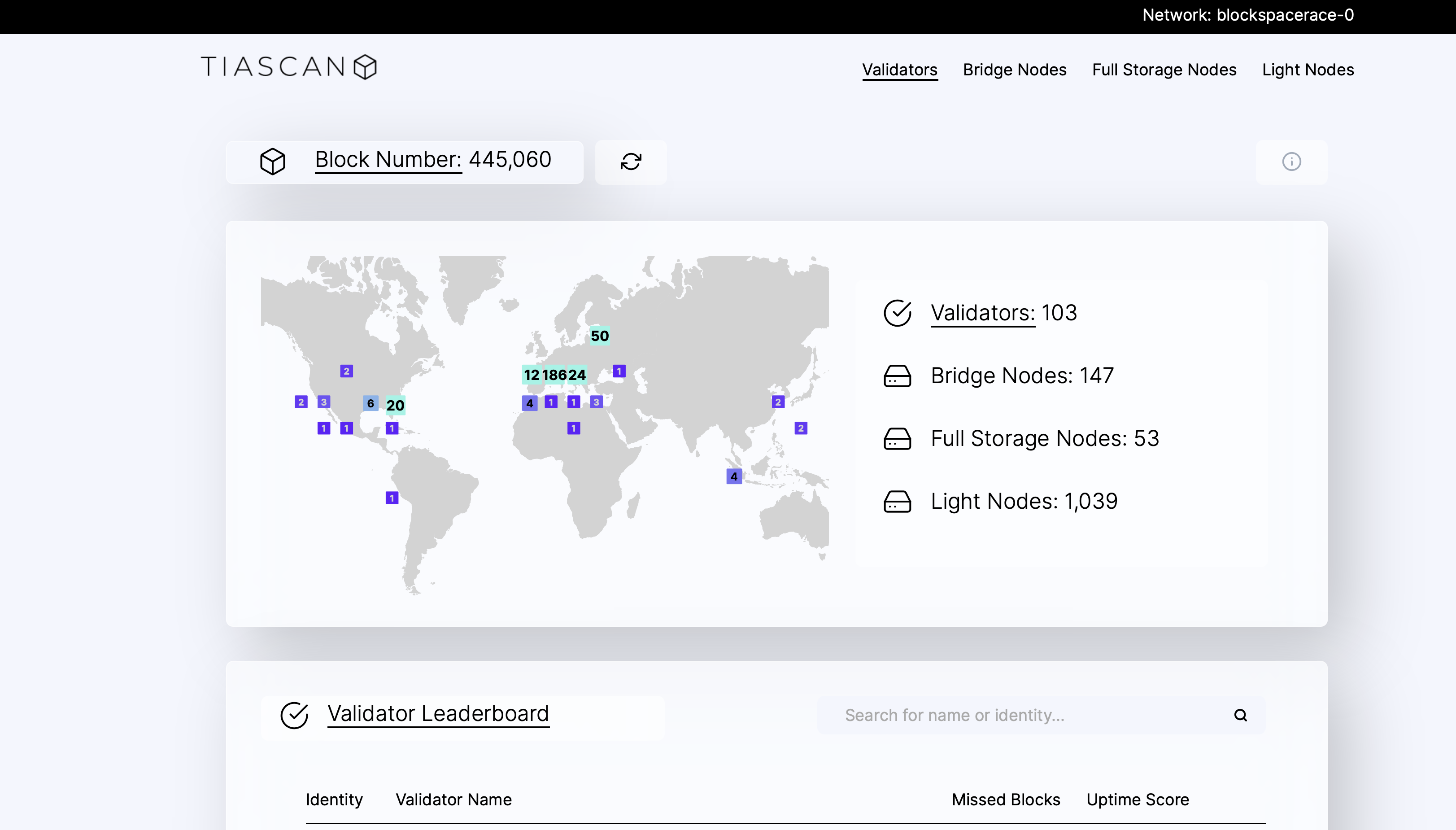Screen dimensions: 1456x830
Task: Click the TIASCAN cube logo
Action: (x=365, y=67)
